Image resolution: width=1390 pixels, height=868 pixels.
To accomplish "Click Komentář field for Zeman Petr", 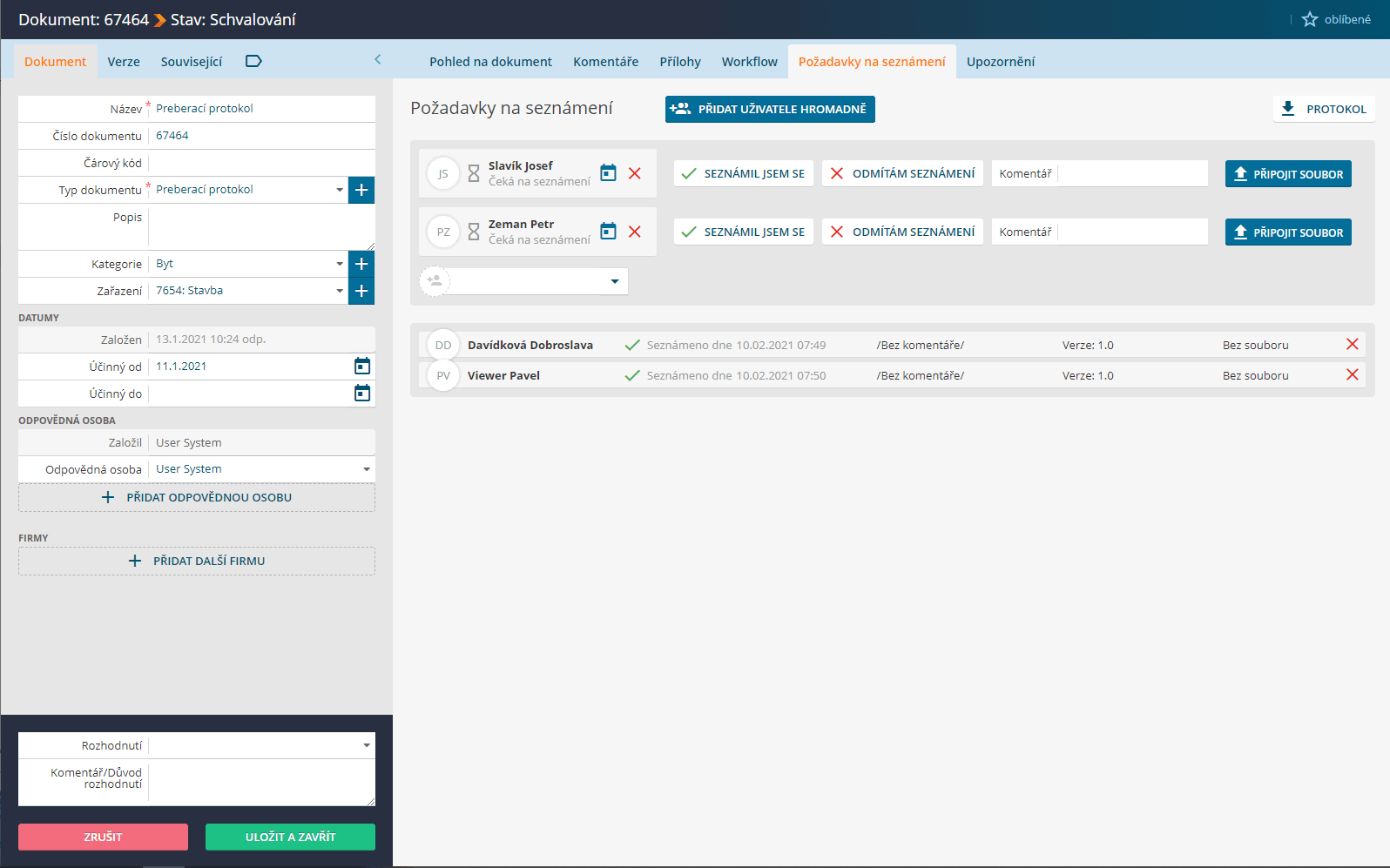I will pos(1132,232).
